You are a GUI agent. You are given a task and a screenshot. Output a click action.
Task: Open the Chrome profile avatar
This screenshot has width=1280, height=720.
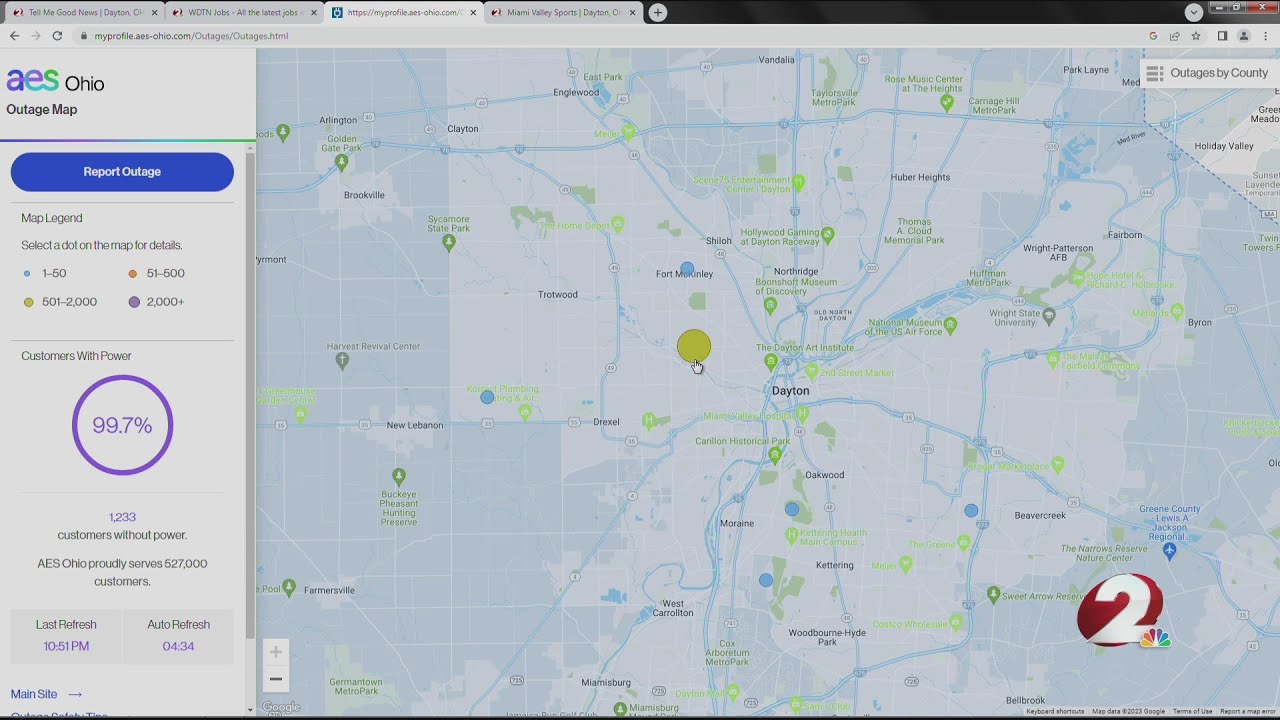coord(1244,36)
